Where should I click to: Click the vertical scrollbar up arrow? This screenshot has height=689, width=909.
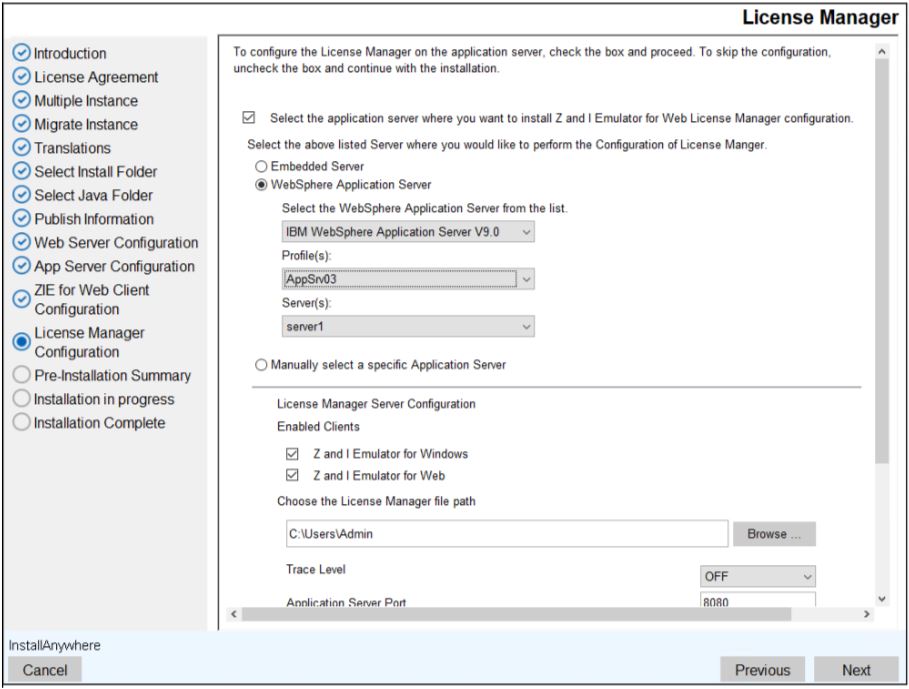pos(882,52)
